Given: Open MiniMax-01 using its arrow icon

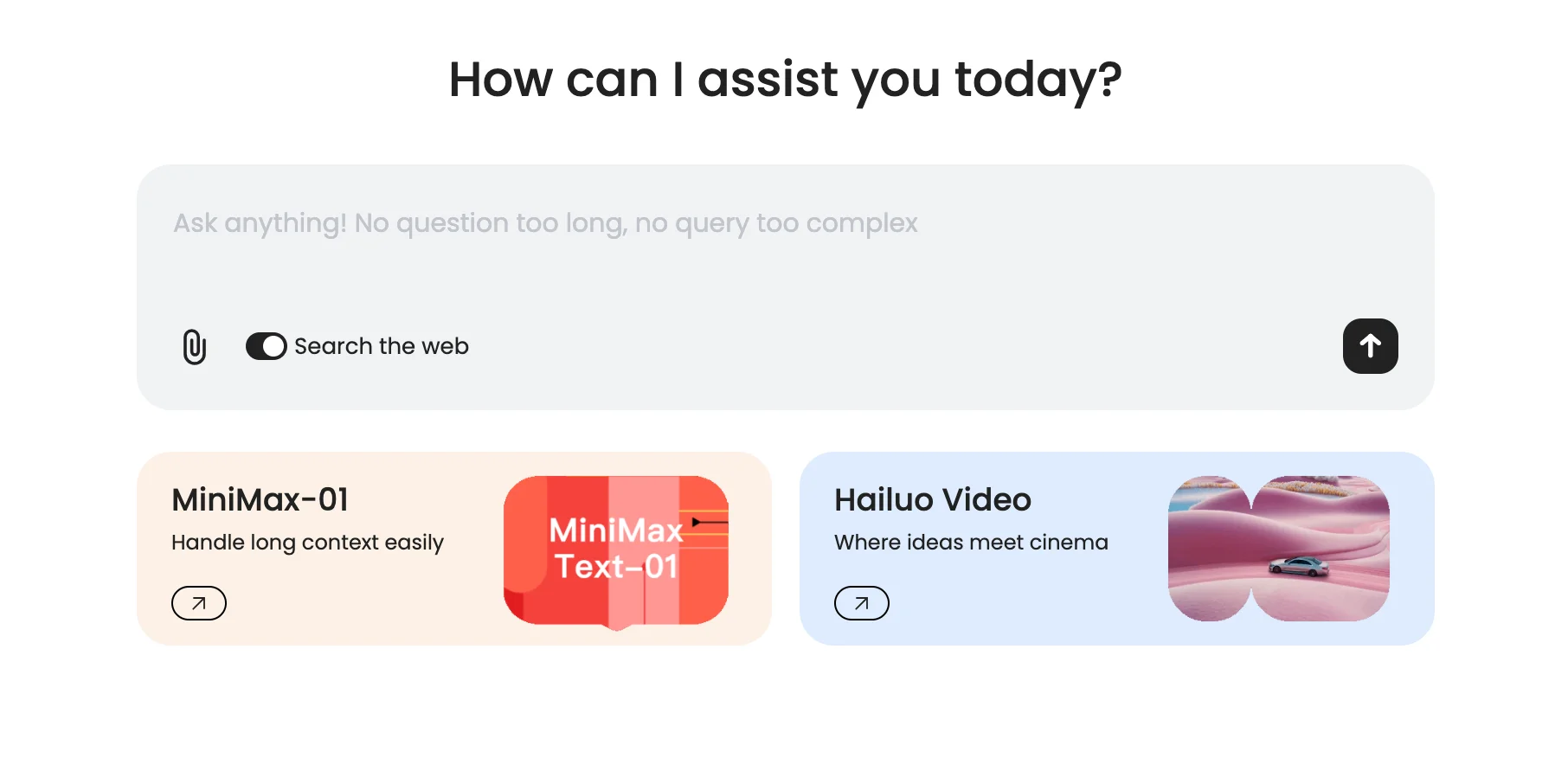Looking at the screenshot, I should (199, 603).
